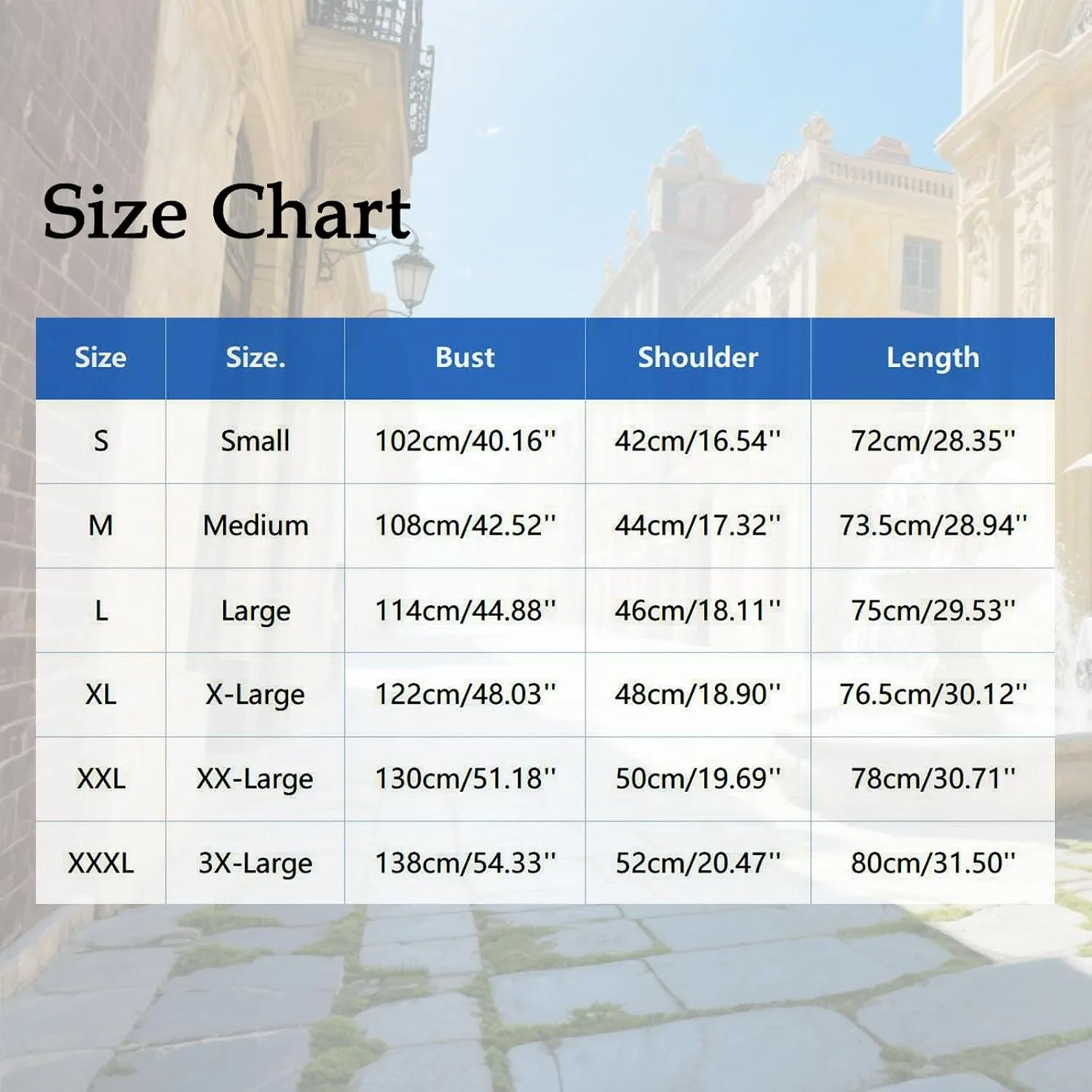Screen dimensions: 1092x1092
Task: Select the 'Shoulder' column header
Action: tap(697, 357)
